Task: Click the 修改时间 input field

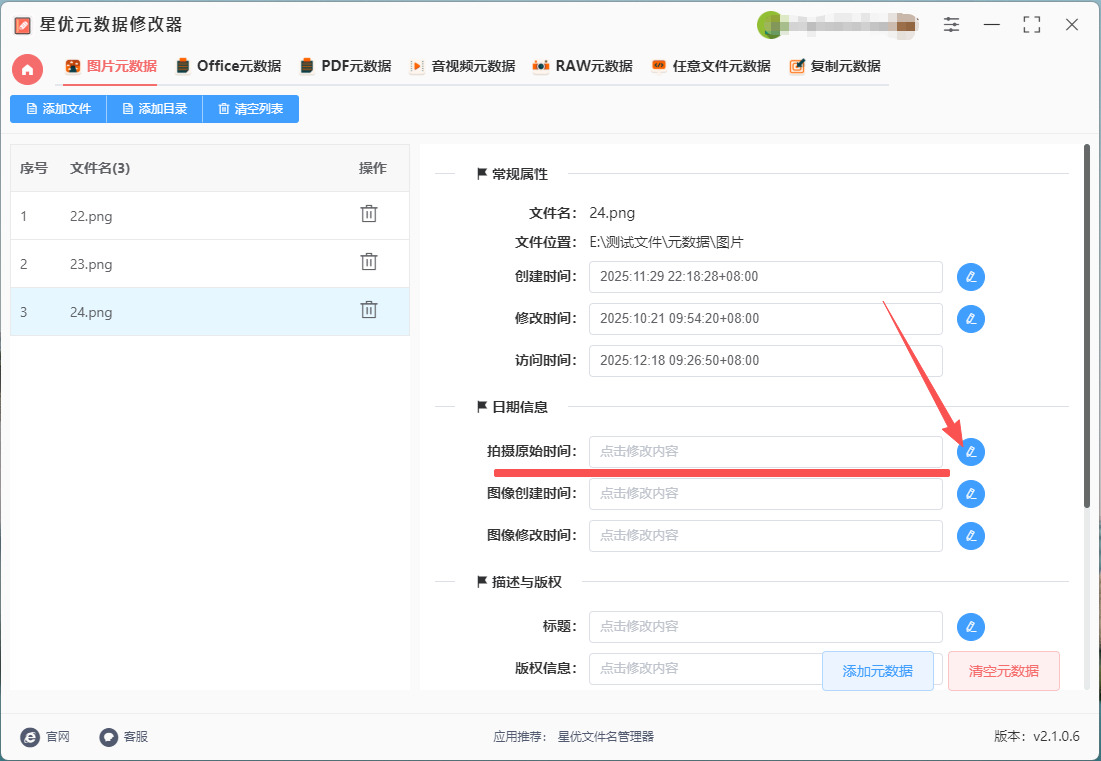Action: tap(765, 319)
